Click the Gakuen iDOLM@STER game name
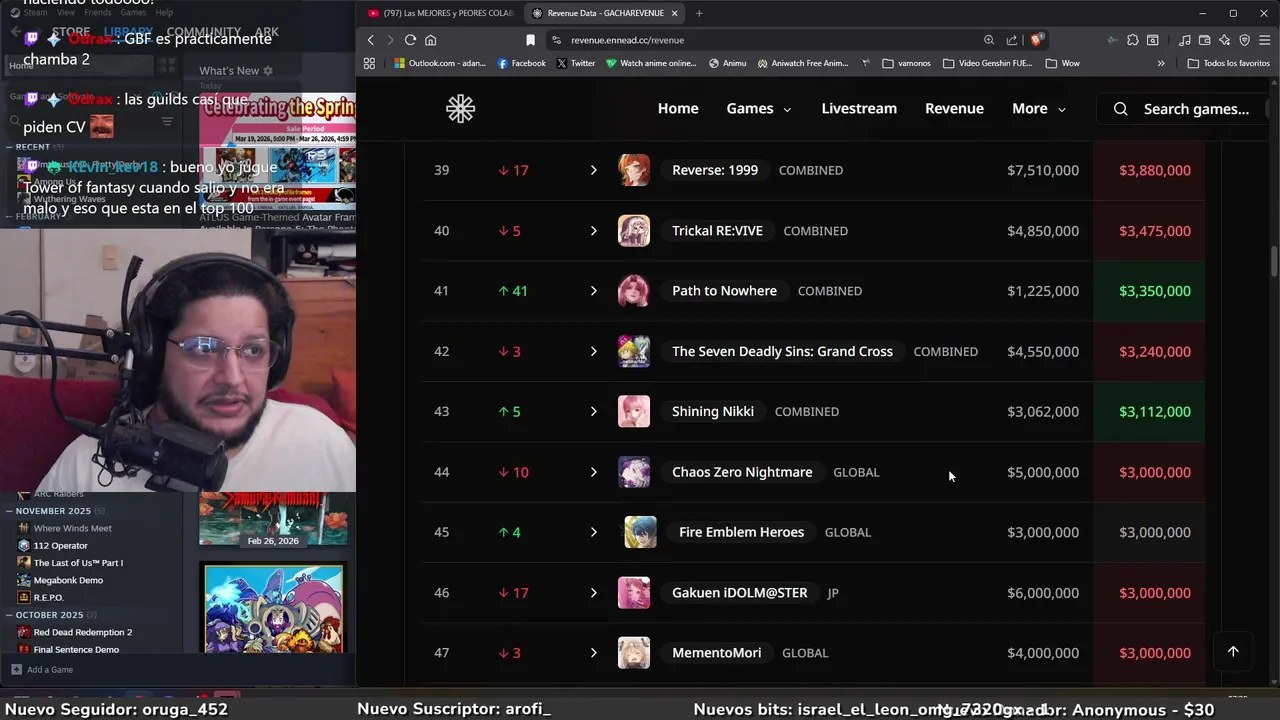The height and width of the screenshot is (720, 1280). [740, 592]
